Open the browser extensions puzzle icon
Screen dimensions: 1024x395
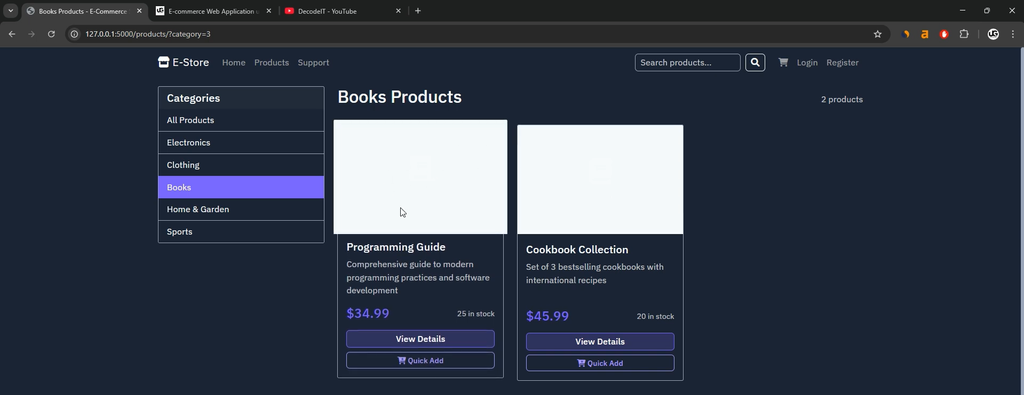coord(964,34)
